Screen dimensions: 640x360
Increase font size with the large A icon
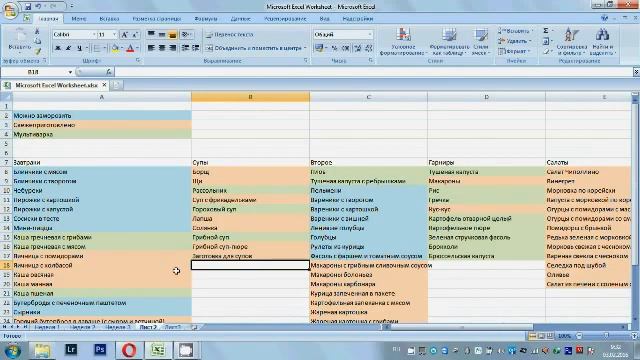click(124, 35)
